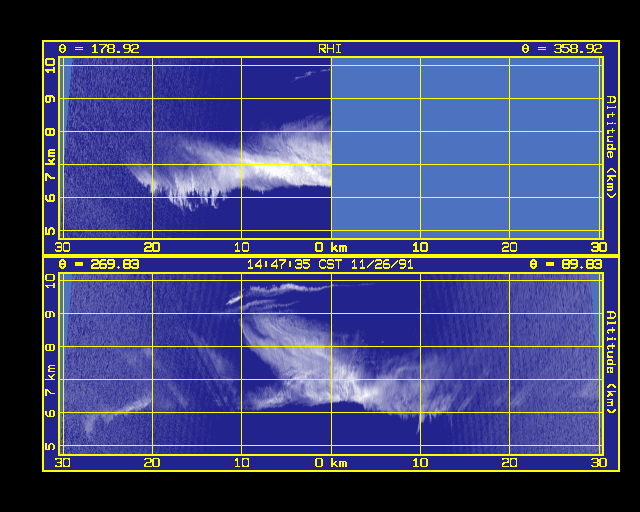Click the RHI title text

click(x=330, y=49)
